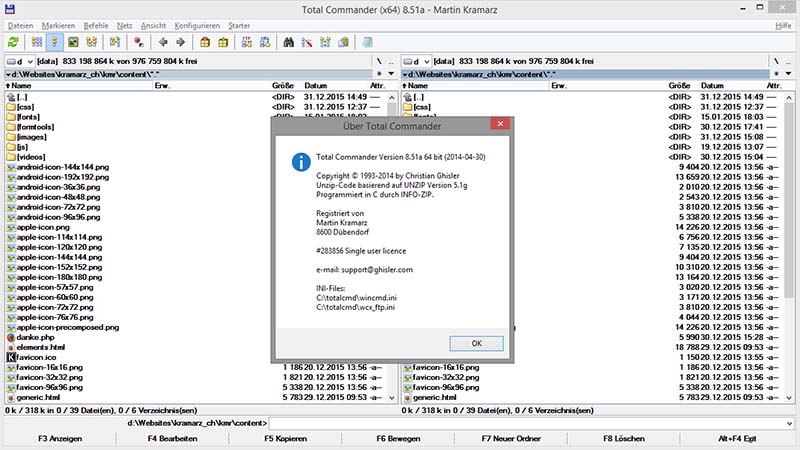Click the first gift box pack icon

coord(205,43)
